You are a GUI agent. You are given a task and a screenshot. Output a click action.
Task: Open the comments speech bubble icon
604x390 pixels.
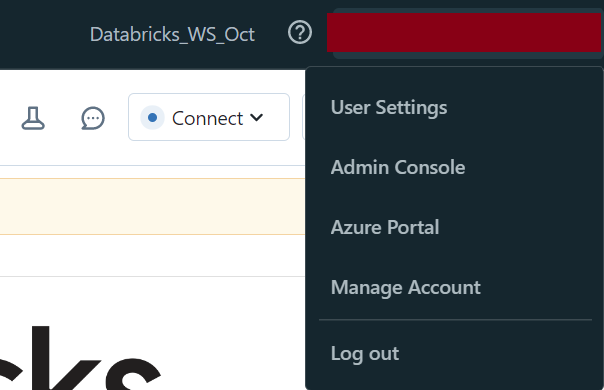coord(93,118)
